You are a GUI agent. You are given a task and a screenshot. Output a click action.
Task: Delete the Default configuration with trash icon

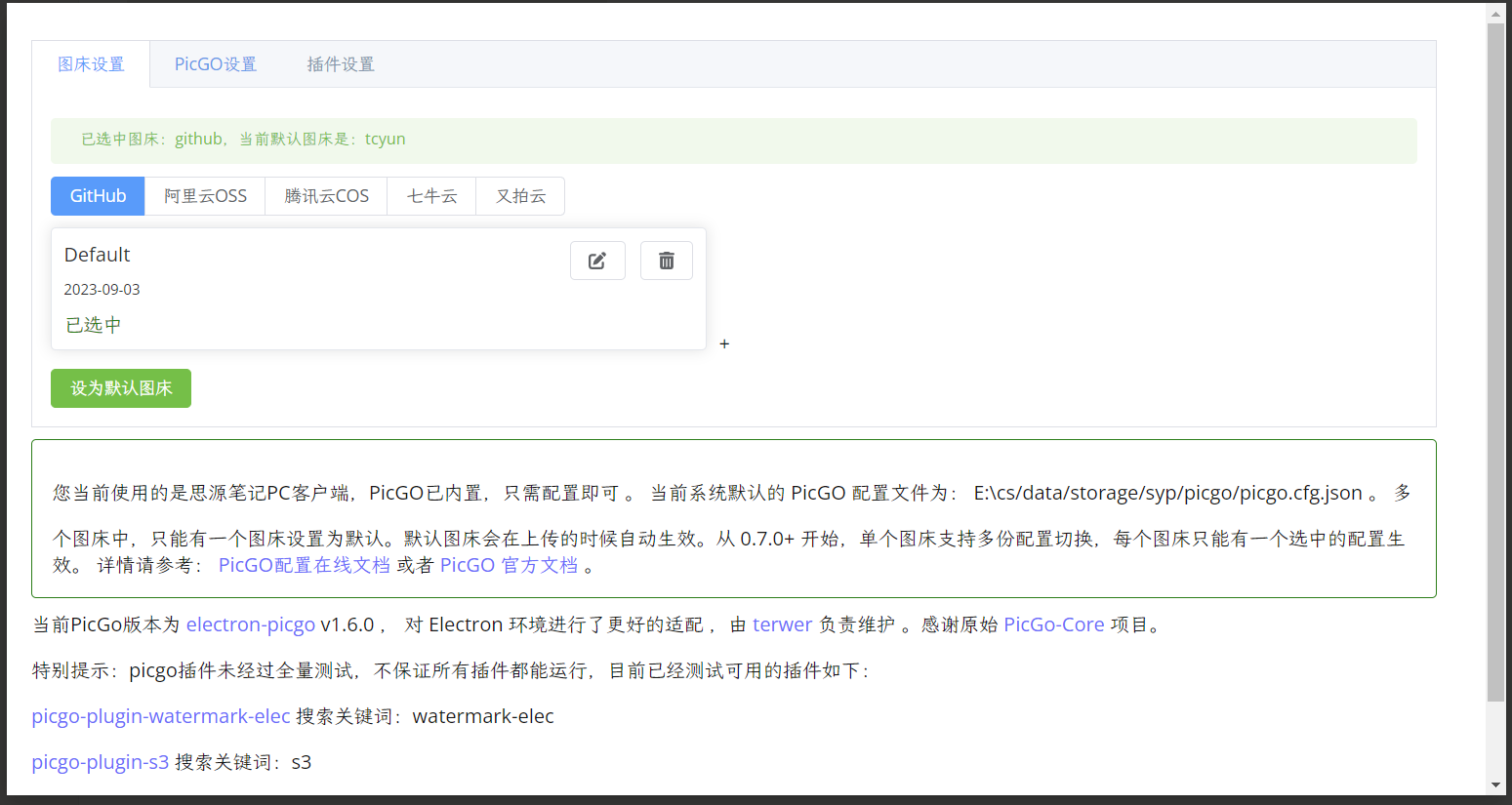[667, 261]
